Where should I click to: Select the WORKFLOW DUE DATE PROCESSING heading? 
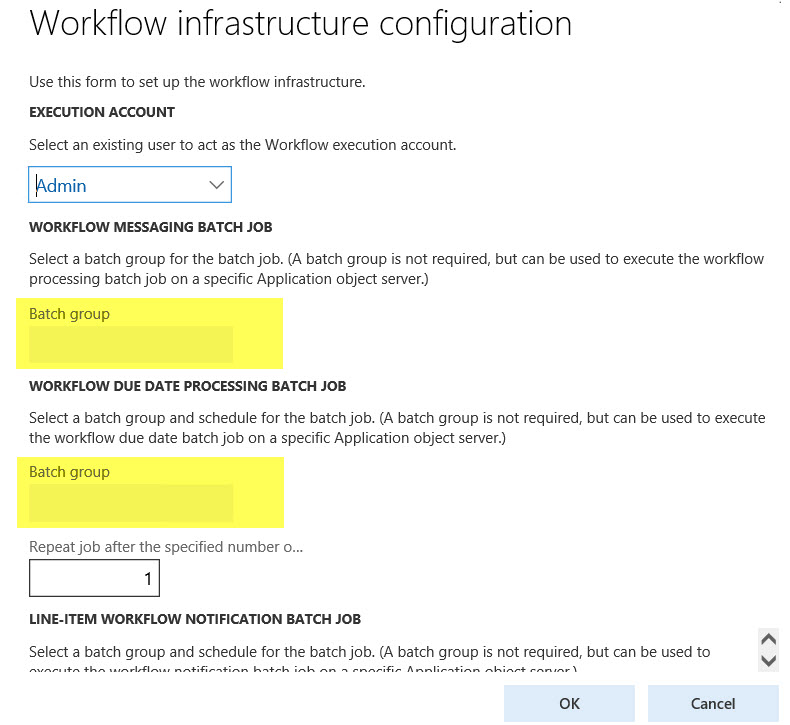[188, 386]
